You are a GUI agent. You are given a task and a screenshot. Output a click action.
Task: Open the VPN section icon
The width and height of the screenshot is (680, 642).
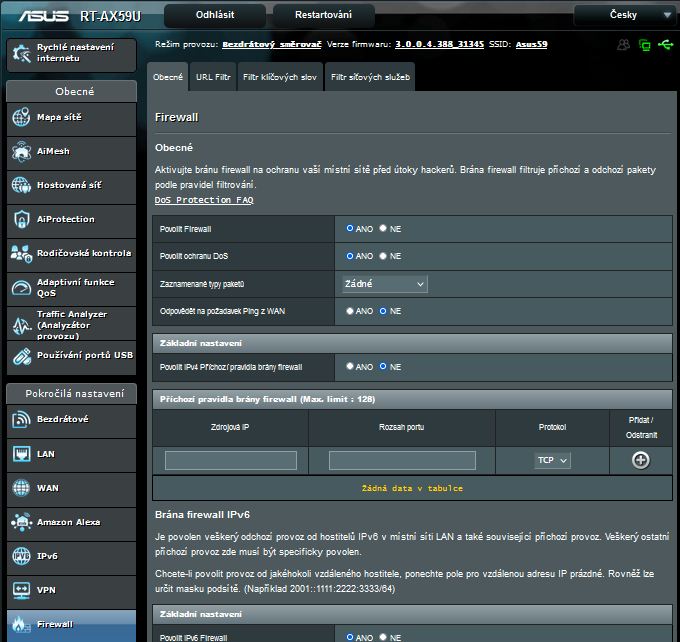[x=22, y=590]
